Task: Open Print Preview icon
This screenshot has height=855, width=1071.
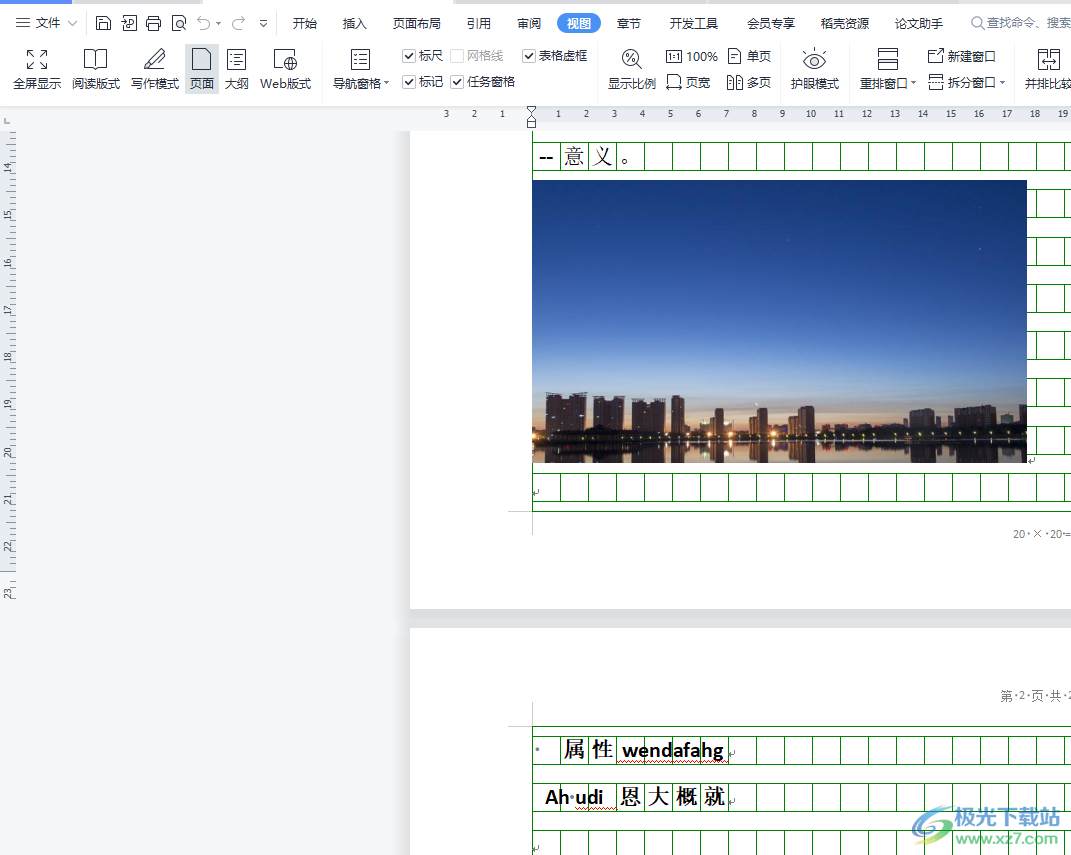Action: pos(179,23)
